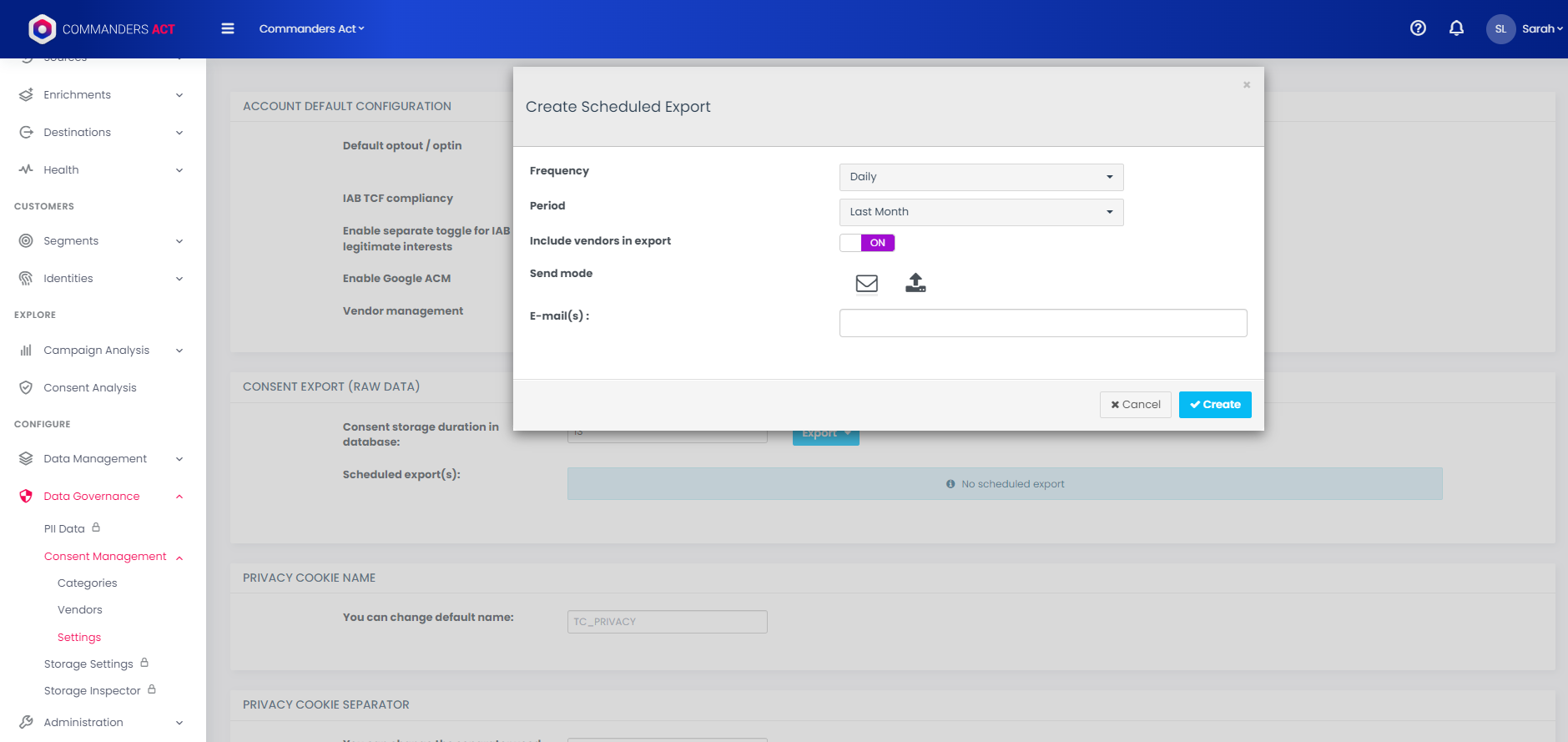Click the E-mail(s) input field
This screenshot has width=1568, height=742.
1042,323
